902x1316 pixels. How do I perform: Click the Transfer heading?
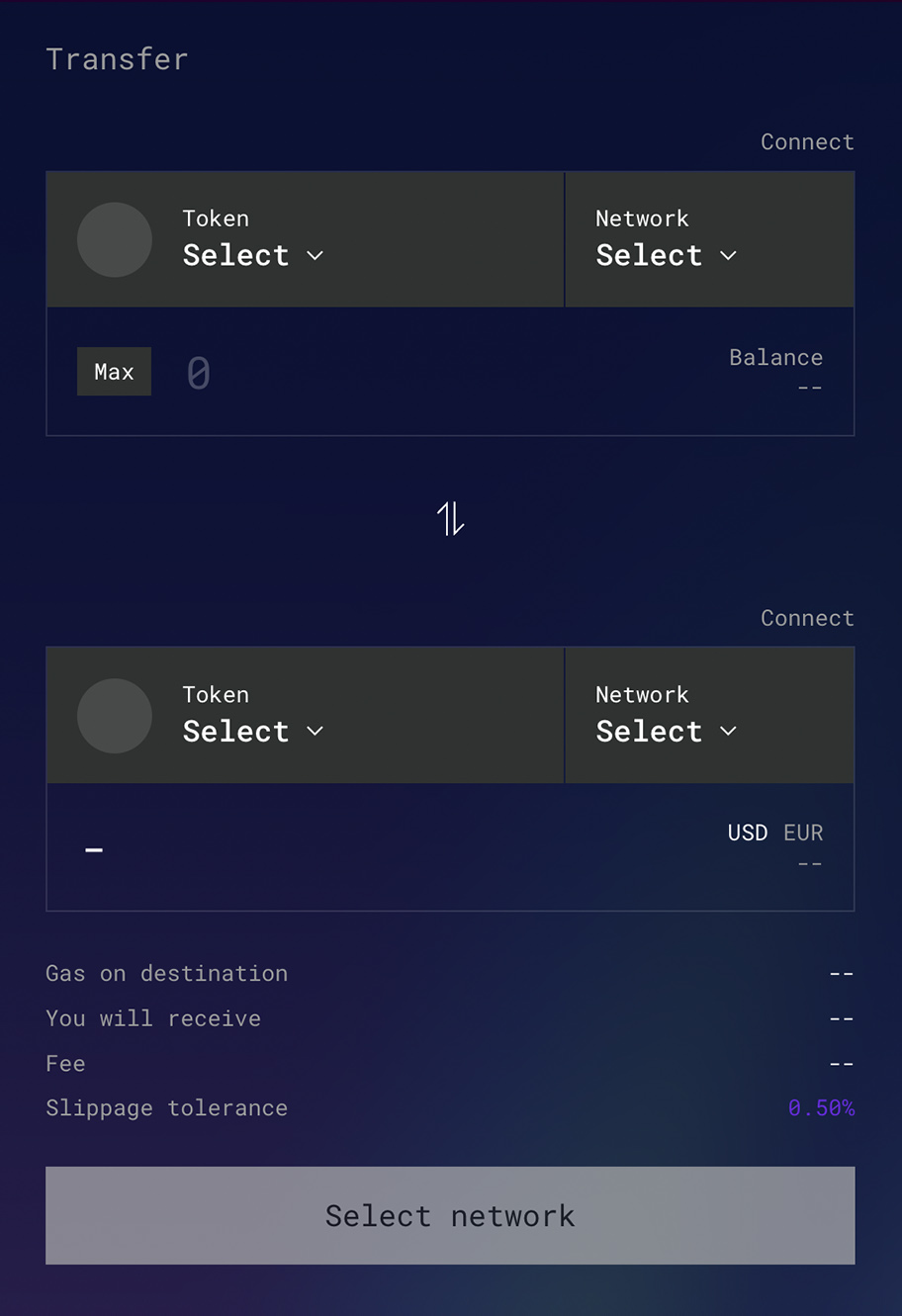pos(117,59)
